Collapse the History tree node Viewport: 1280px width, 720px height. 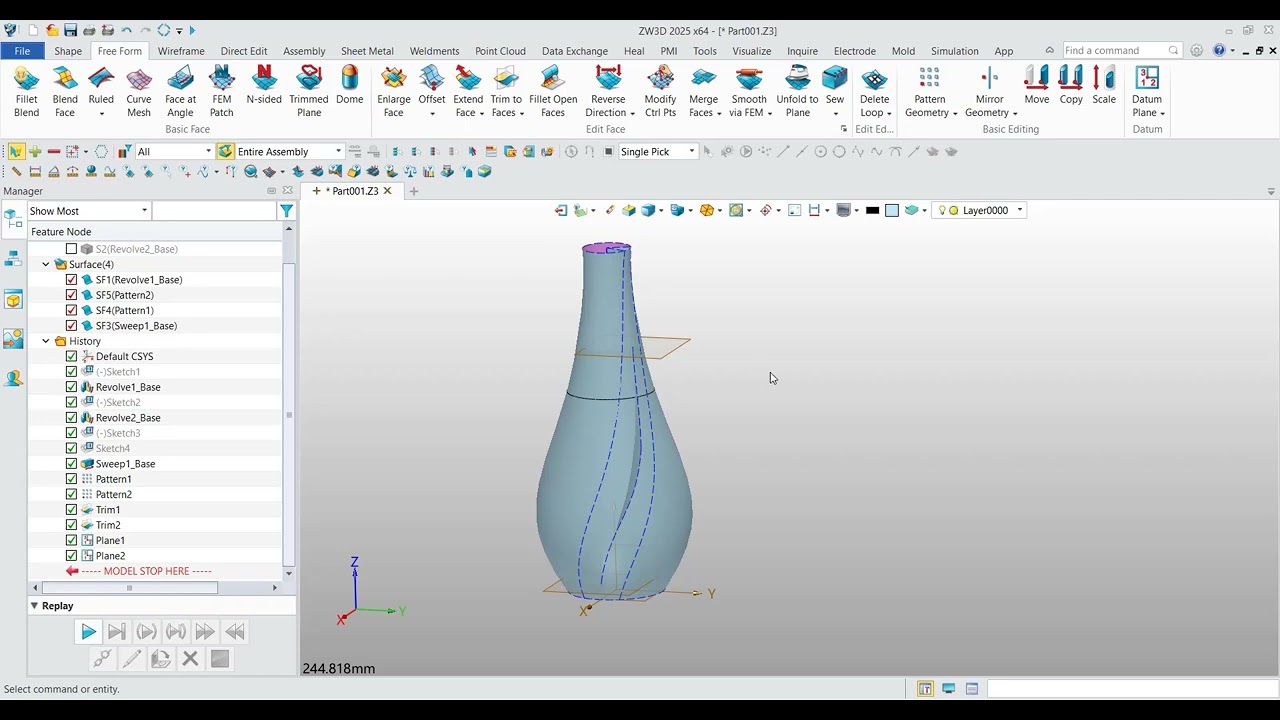pos(45,341)
